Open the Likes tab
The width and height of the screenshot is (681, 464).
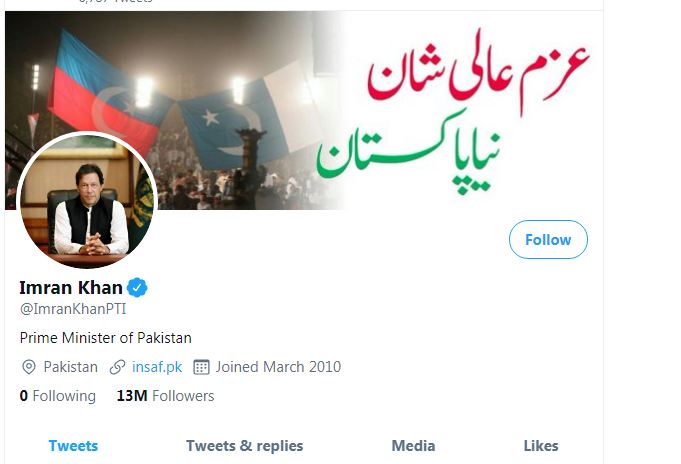[x=541, y=446]
